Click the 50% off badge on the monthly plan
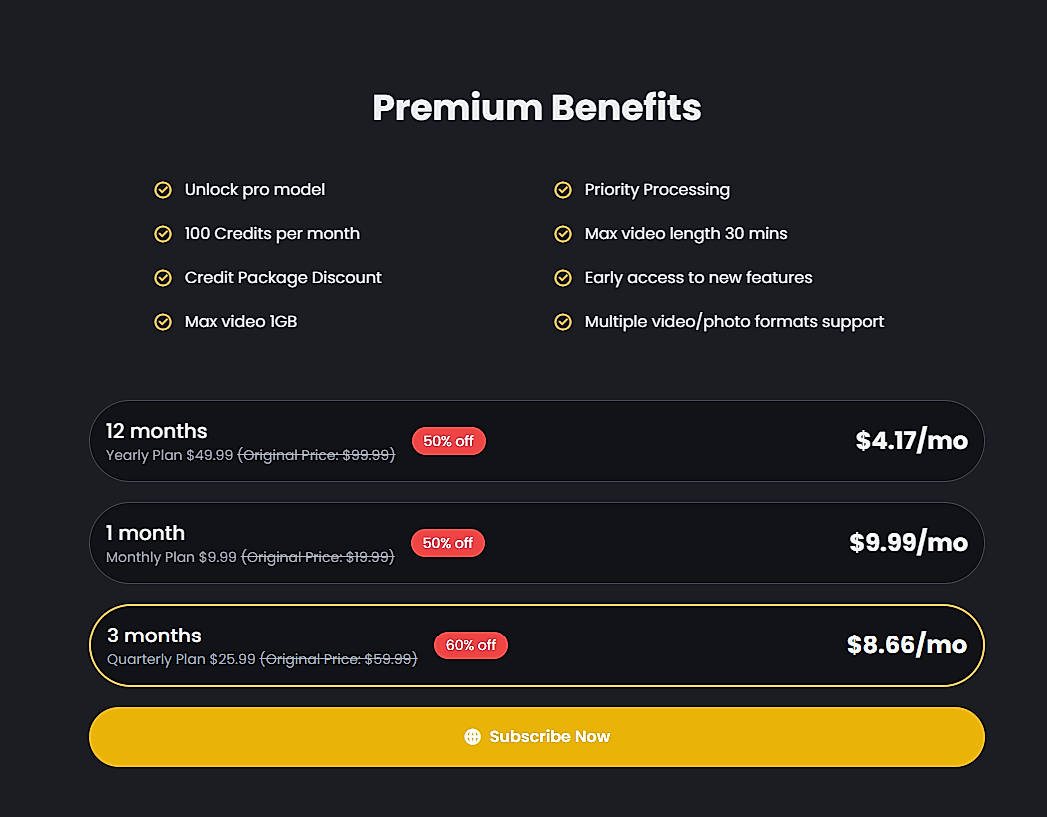This screenshot has height=817, width=1047. point(448,543)
